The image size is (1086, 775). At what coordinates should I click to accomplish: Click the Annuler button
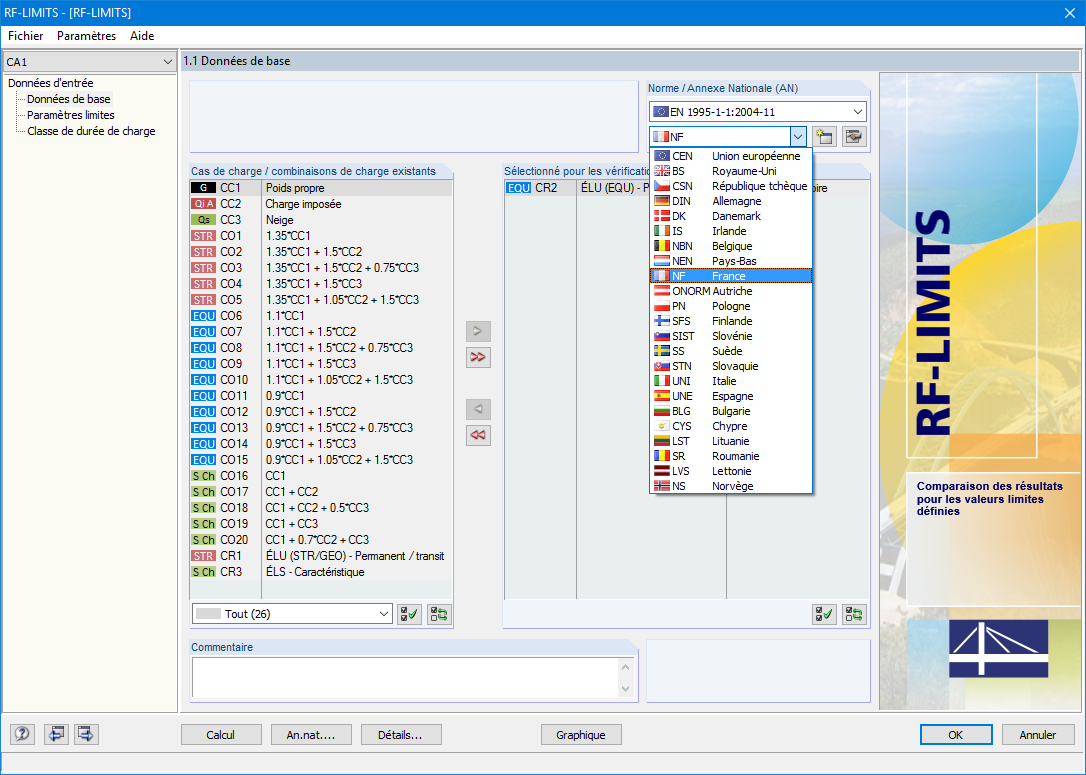pyautogui.click(x=1038, y=735)
